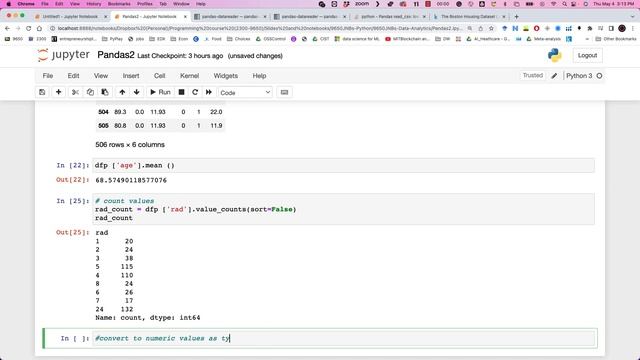This screenshot has width=640, height=360.
Task: Open the Bookmarks menu in macOS menu bar
Action: pos(119,4)
